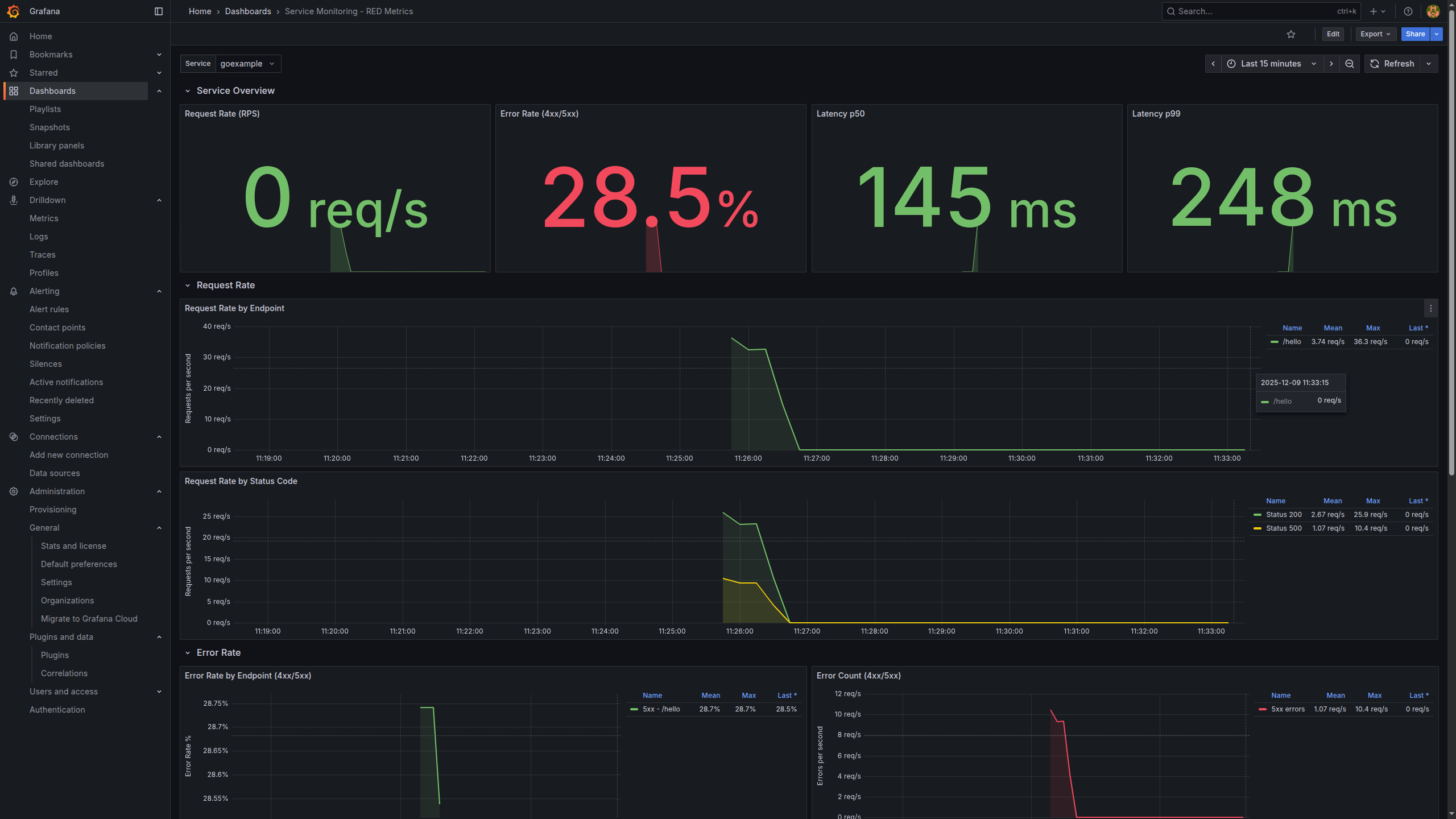The width and height of the screenshot is (1456, 819).
Task: Click the Edit dashboard button
Action: (1333, 34)
